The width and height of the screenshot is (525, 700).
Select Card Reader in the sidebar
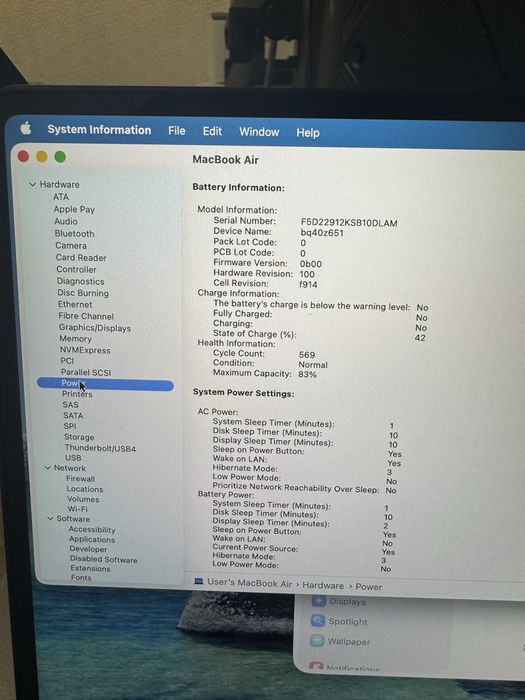(81, 258)
